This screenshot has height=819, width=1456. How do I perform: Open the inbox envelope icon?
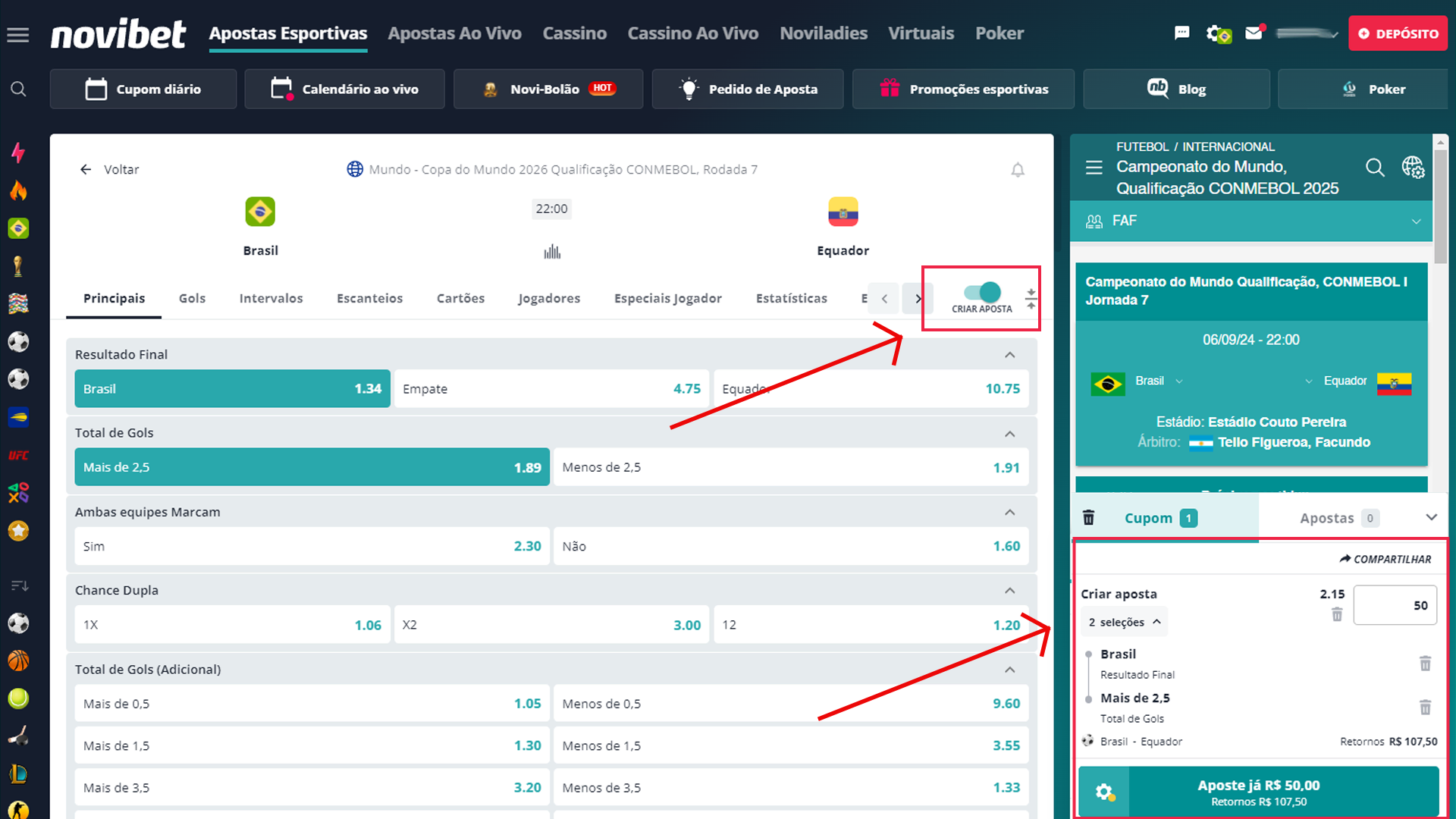pyautogui.click(x=1254, y=33)
